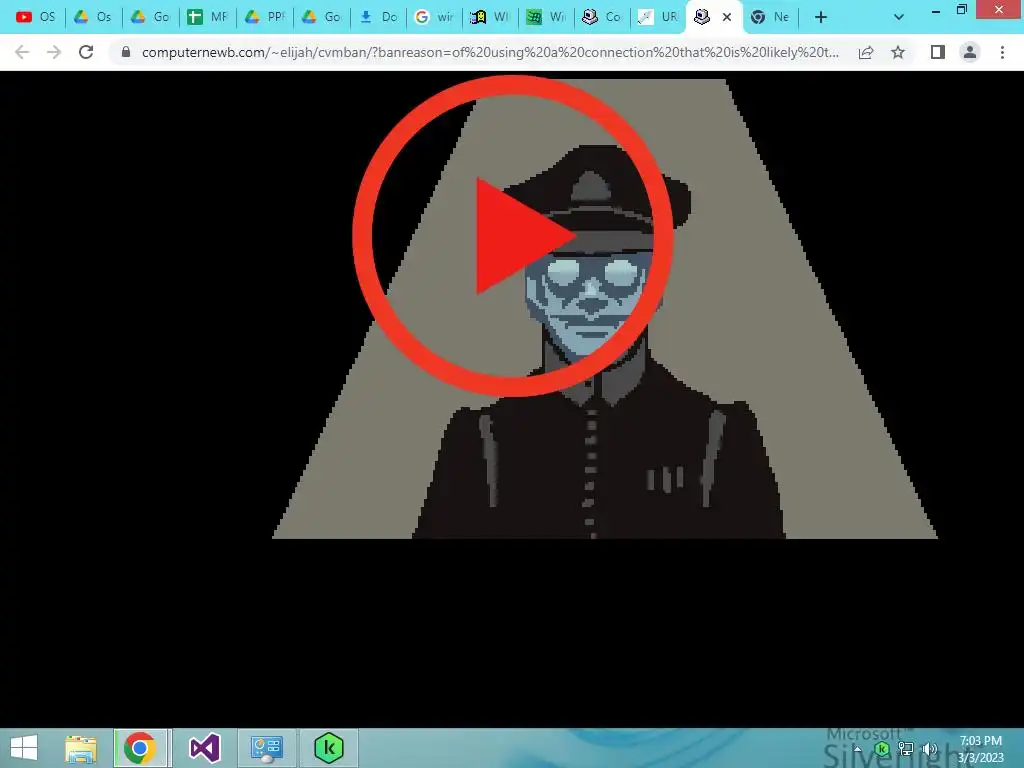The height and width of the screenshot is (768, 1024).
Task: Open the Kaspersky tray icon
Action: (x=882, y=749)
